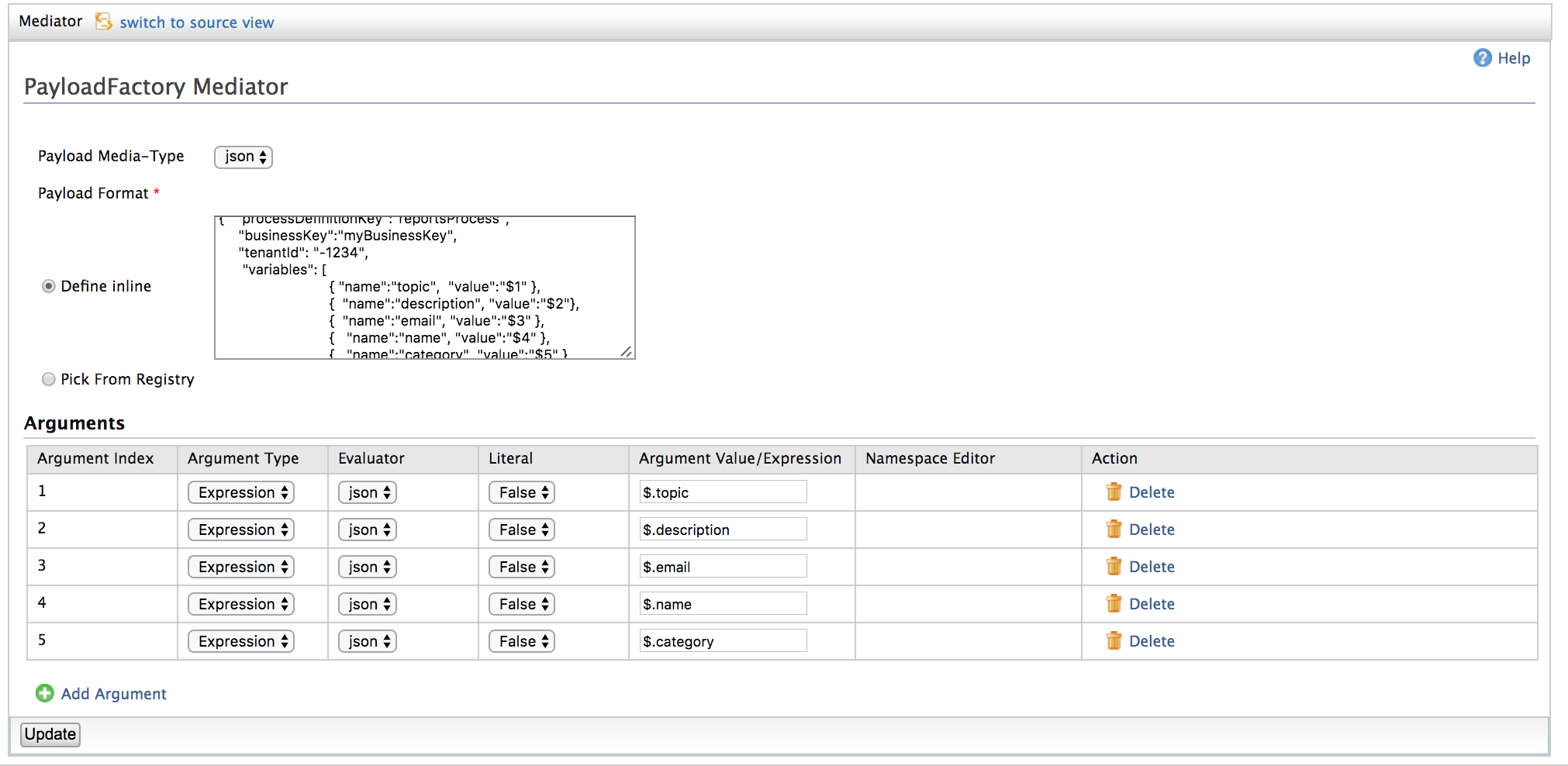Click trash icon for argument 3
This screenshot has width=1568, height=766.
point(1114,567)
